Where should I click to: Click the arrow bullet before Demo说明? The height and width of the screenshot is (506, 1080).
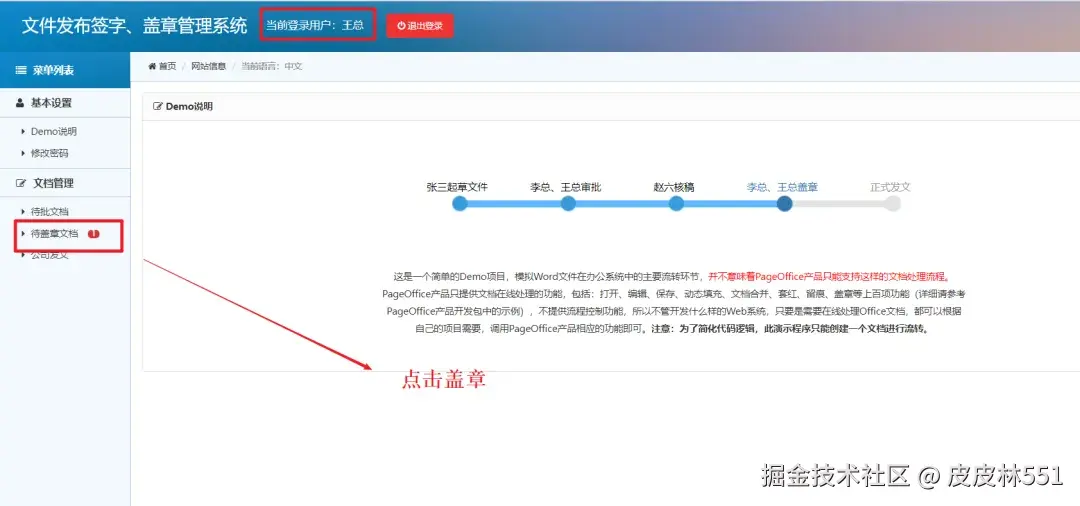23,131
